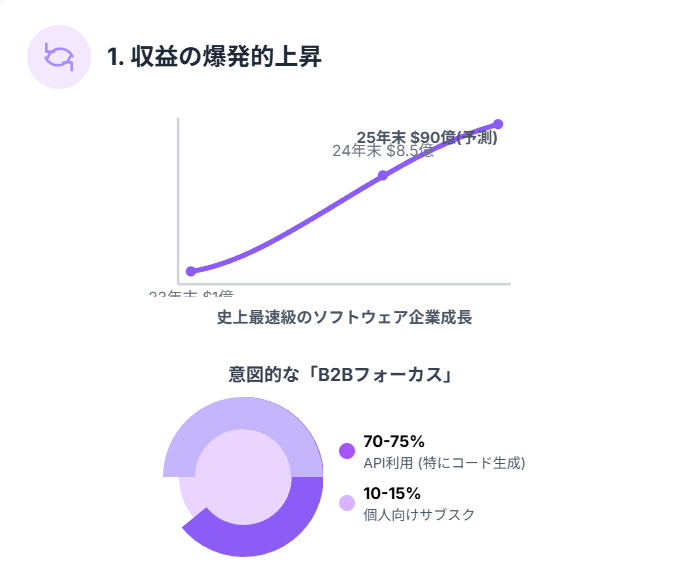The height and width of the screenshot is (577, 687).
Task: Click the vertical axis of the revenue chart
Action: 178,200
